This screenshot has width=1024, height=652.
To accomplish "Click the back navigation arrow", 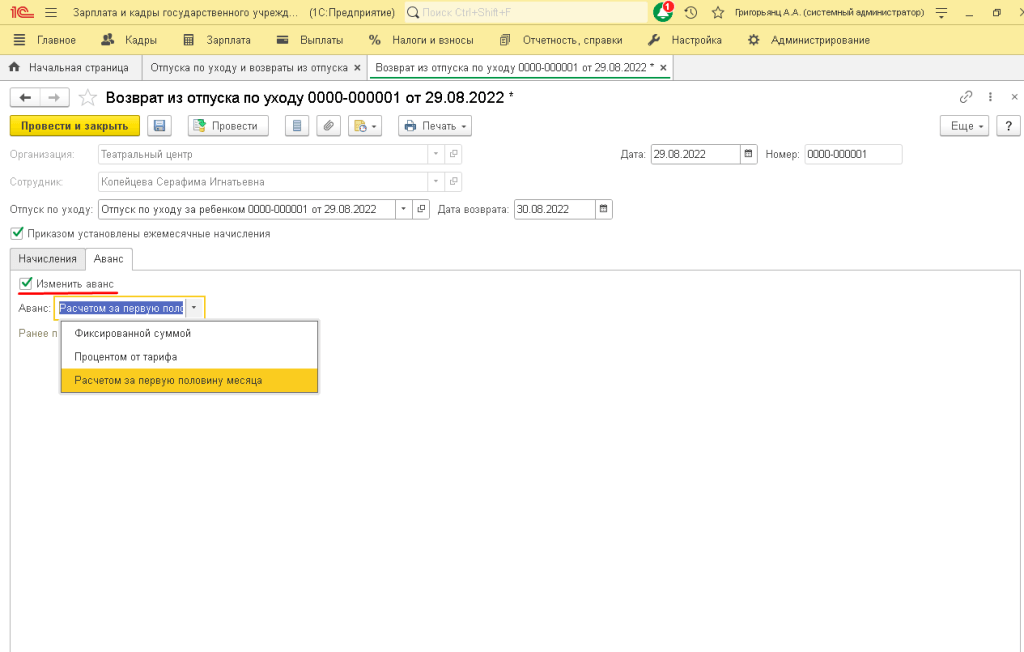I will [25, 97].
